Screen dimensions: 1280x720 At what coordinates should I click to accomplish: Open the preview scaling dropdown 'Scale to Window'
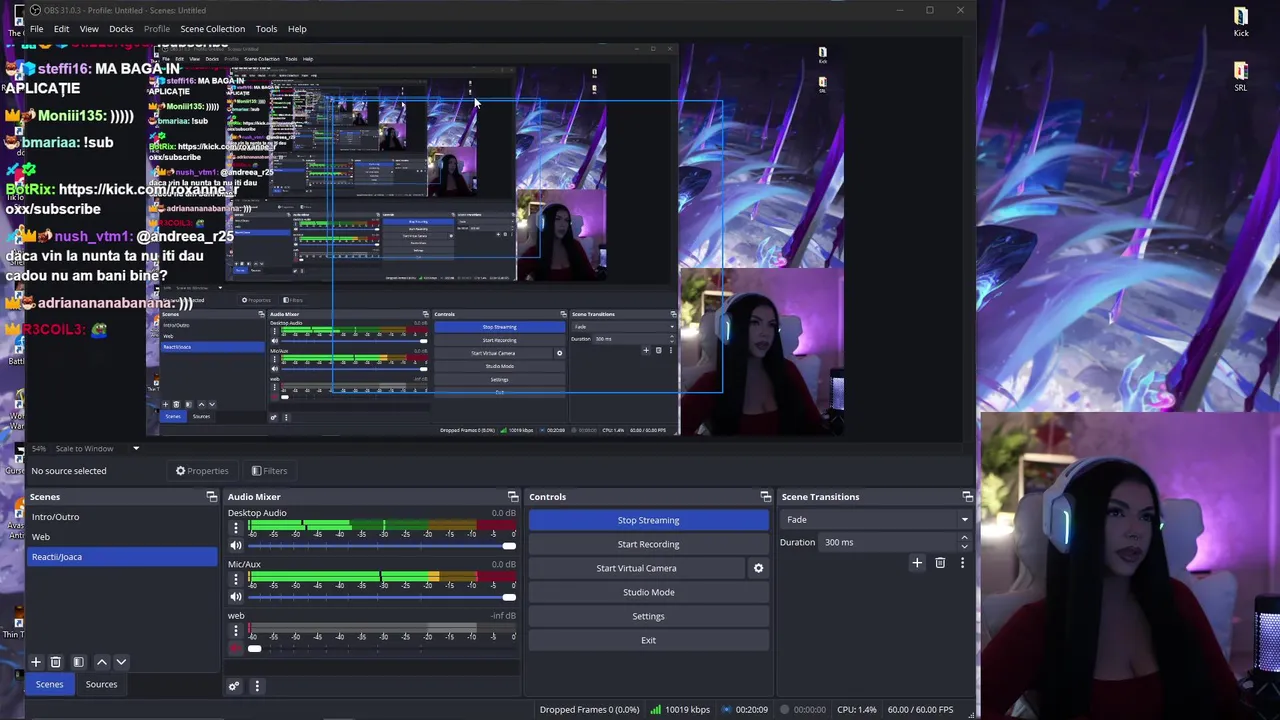97,448
